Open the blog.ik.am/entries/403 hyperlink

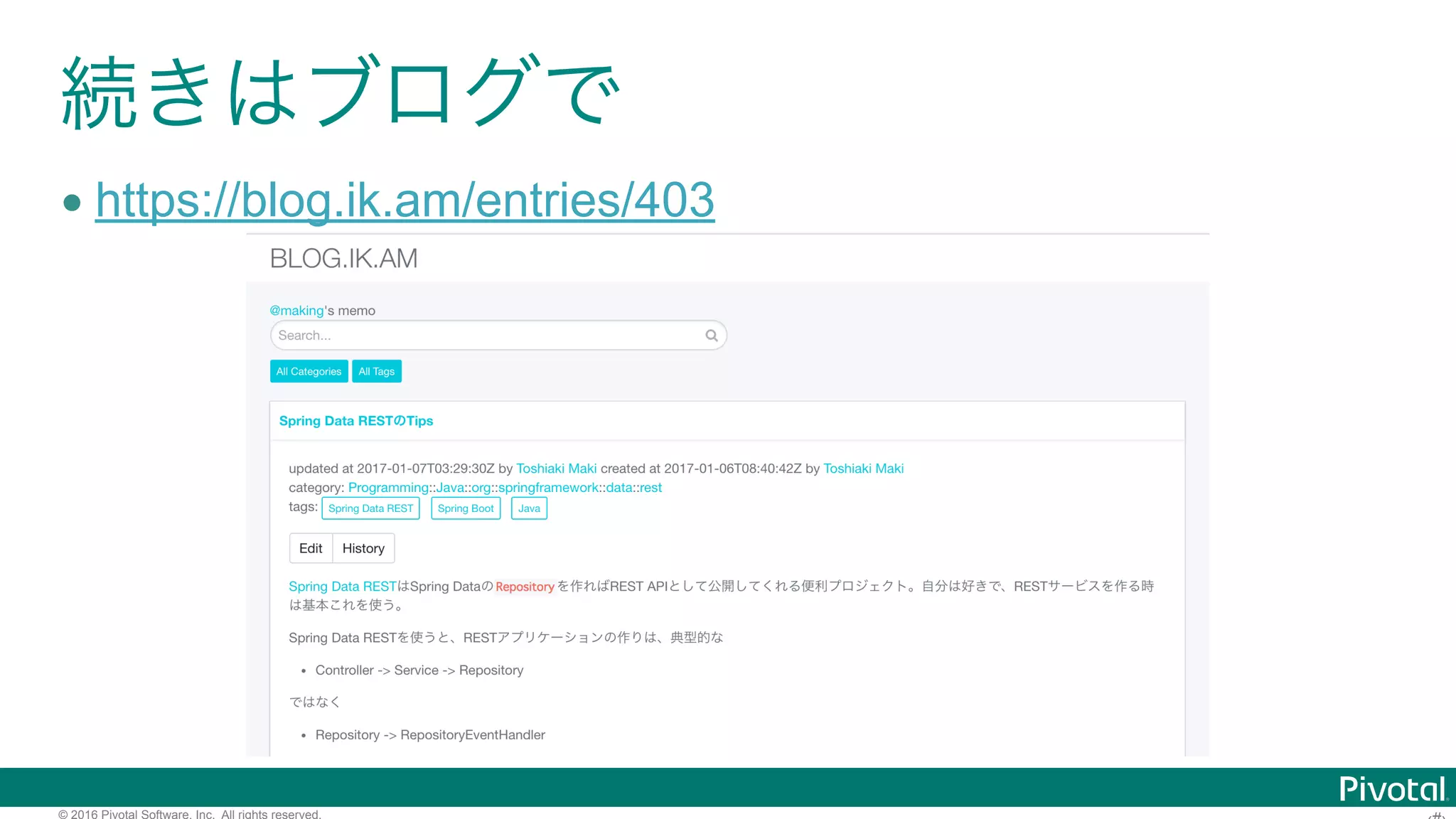tap(405, 200)
